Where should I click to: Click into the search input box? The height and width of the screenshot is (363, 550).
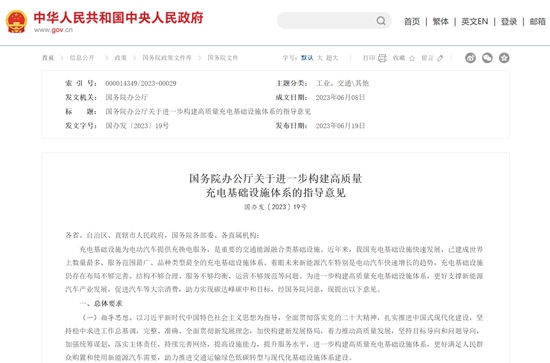(x=326, y=21)
